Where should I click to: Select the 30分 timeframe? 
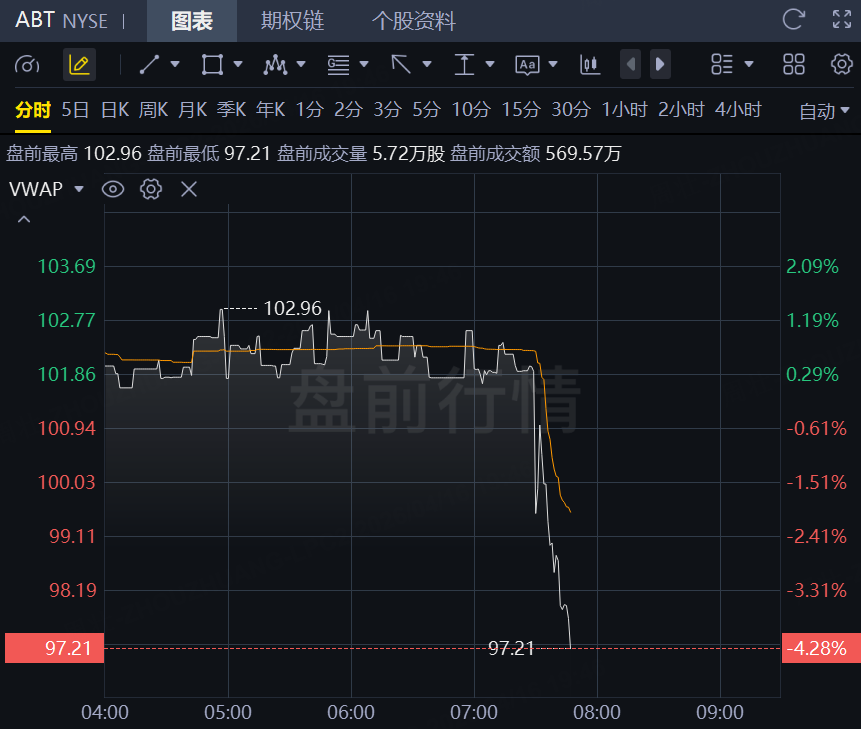(571, 110)
